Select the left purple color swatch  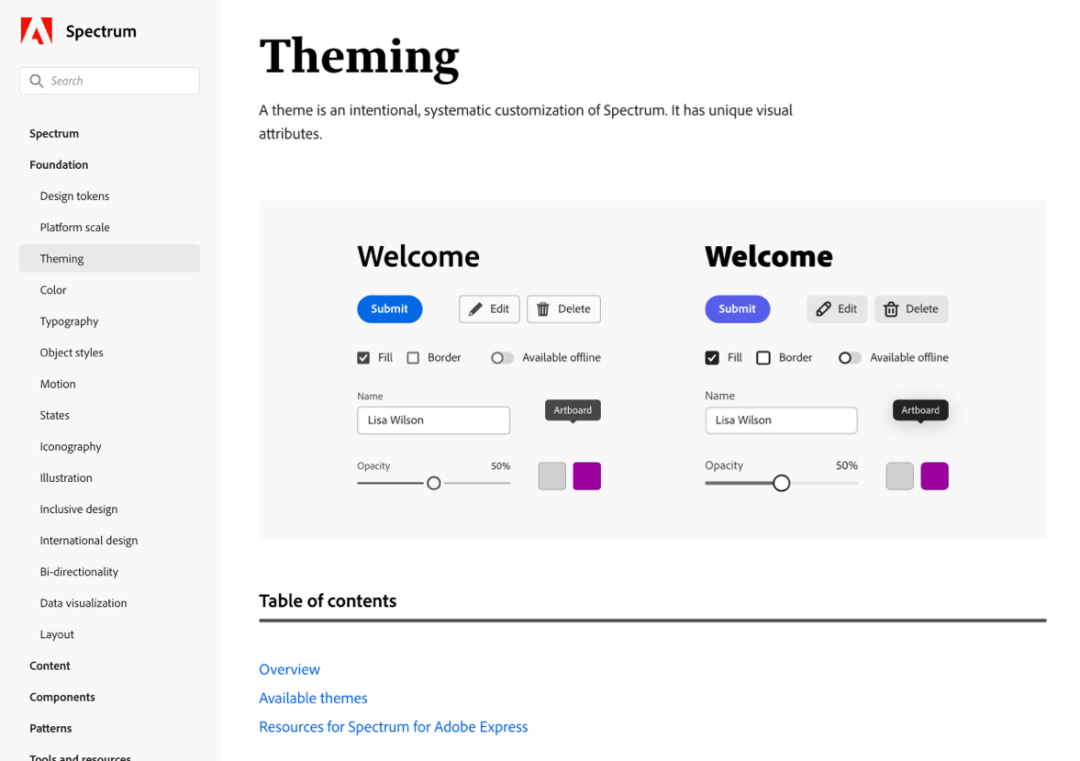(587, 476)
